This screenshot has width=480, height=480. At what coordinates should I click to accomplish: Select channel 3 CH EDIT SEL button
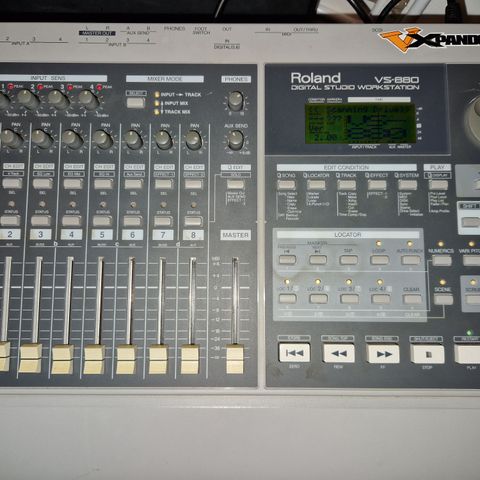(43, 183)
